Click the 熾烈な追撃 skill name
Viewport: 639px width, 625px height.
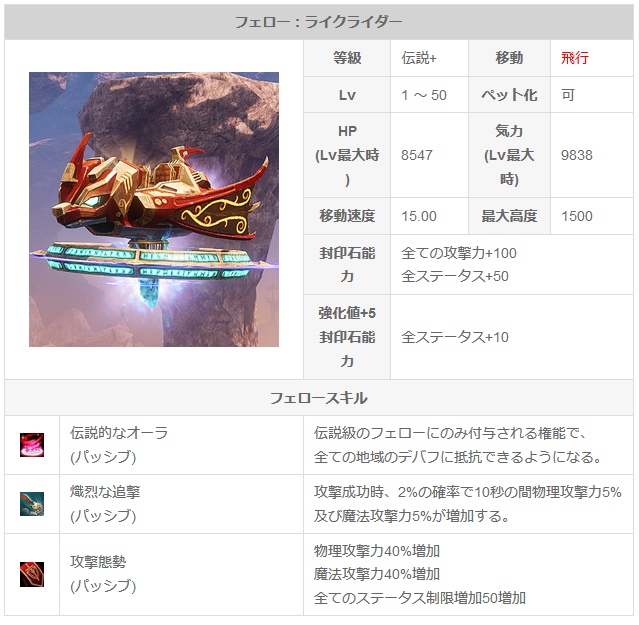105,492
